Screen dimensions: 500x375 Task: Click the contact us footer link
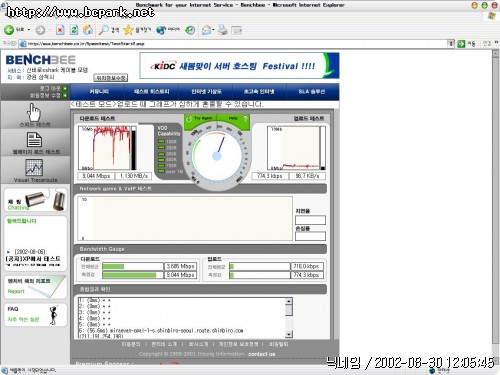coord(262,354)
